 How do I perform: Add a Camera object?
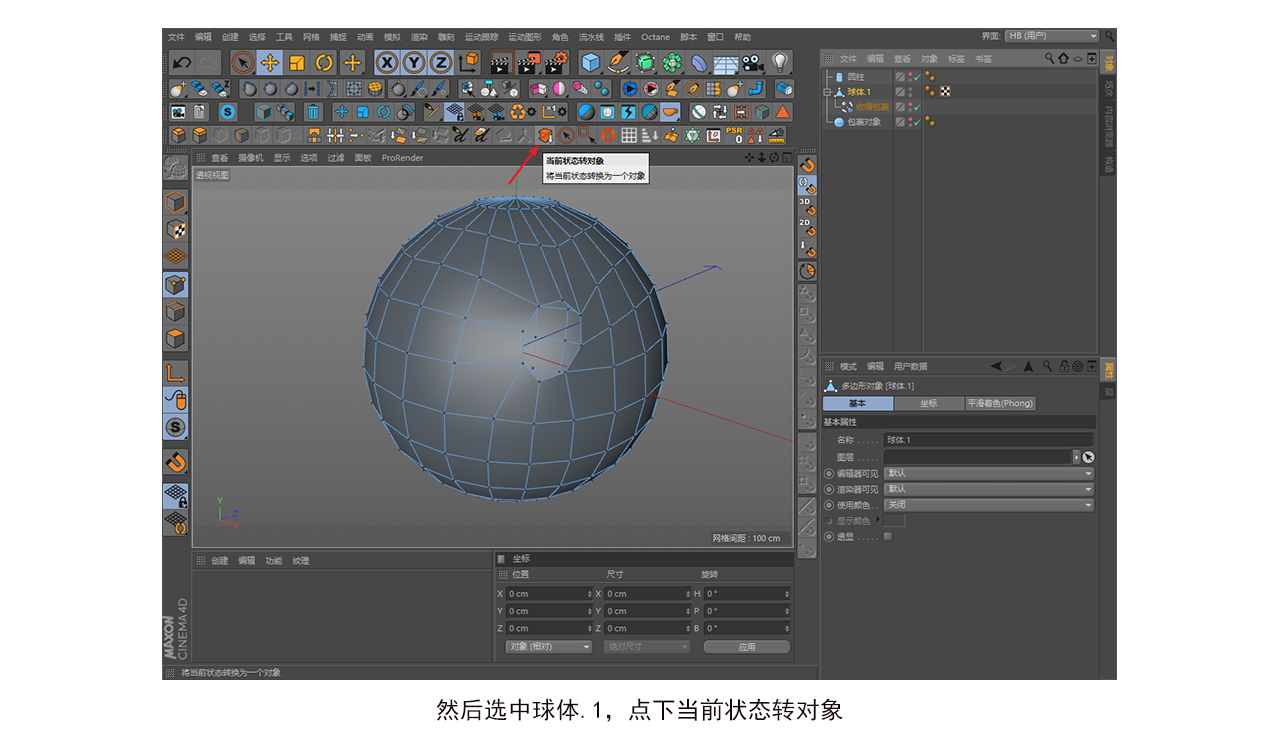click(753, 63)
